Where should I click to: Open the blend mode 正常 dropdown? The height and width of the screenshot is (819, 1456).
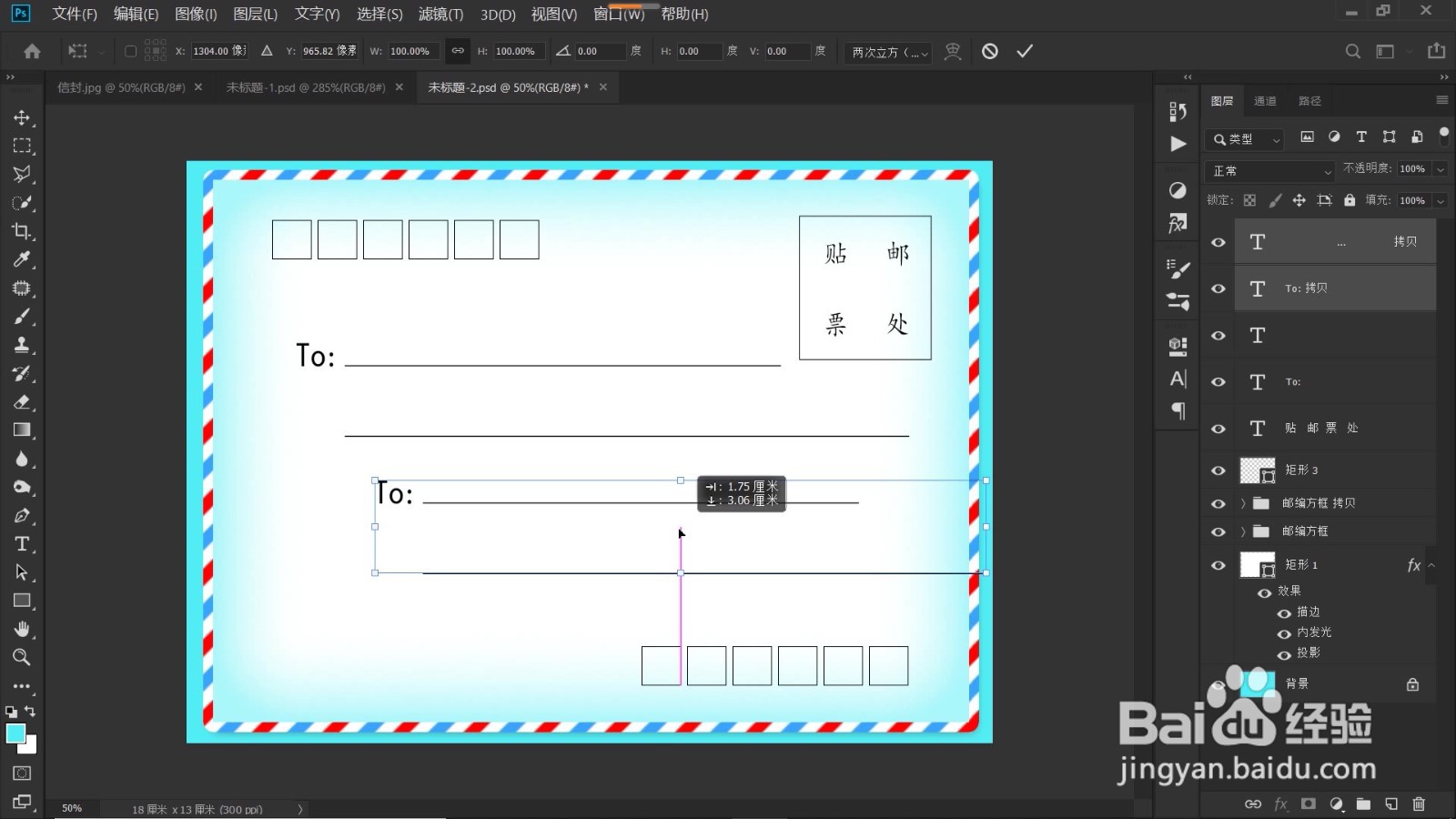click(1270, 171)
